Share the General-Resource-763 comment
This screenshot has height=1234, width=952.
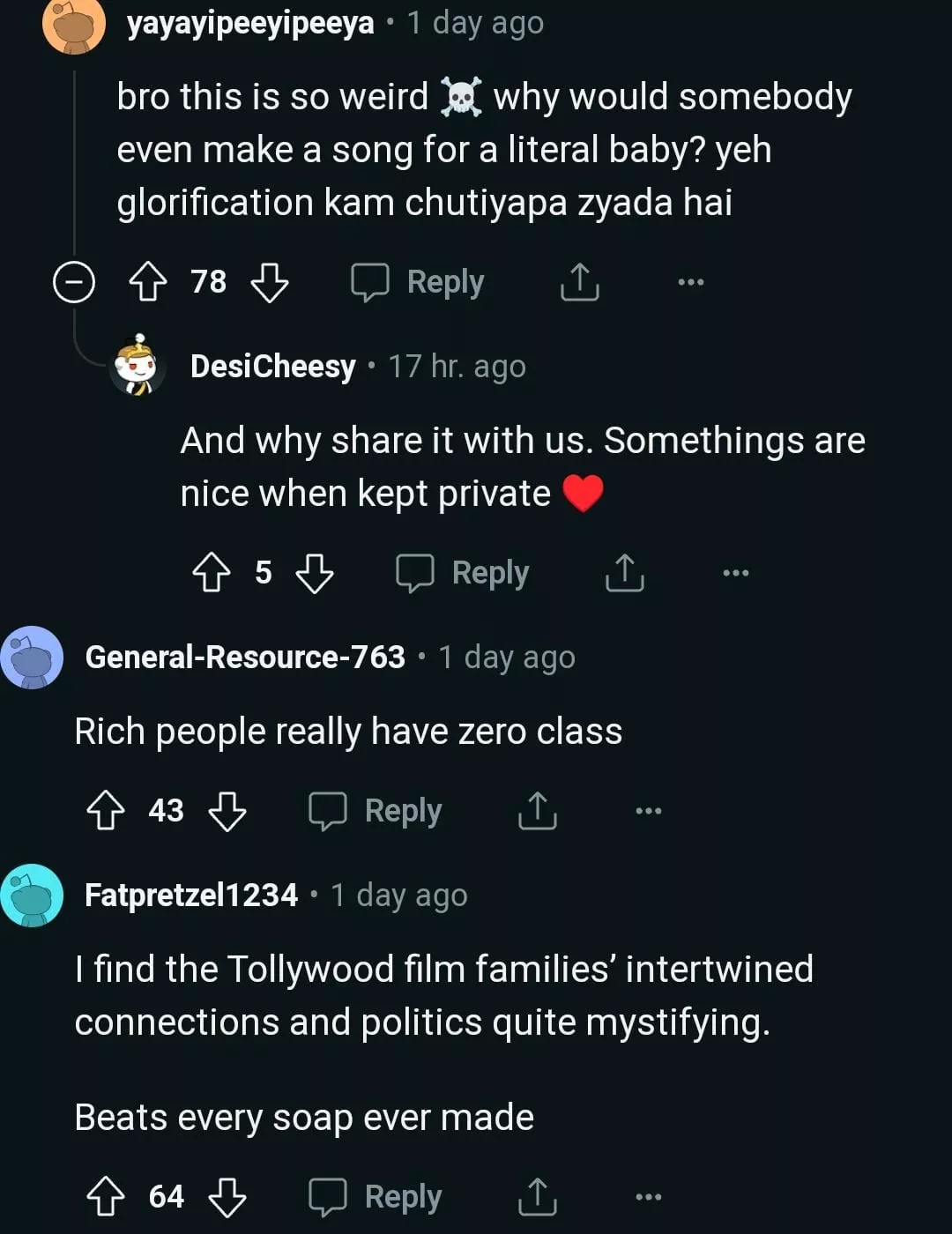[x=538, y=811]
